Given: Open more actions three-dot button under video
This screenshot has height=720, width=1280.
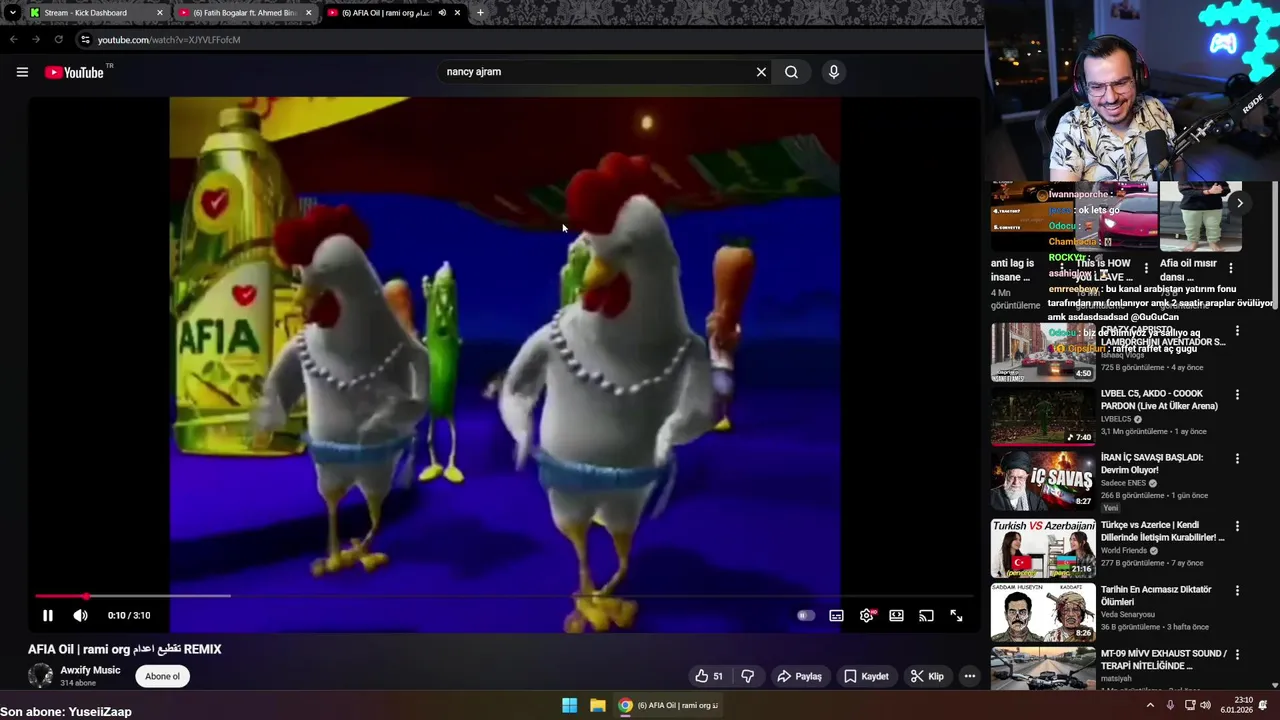Looking at the screenshot, I should [969, 676].
